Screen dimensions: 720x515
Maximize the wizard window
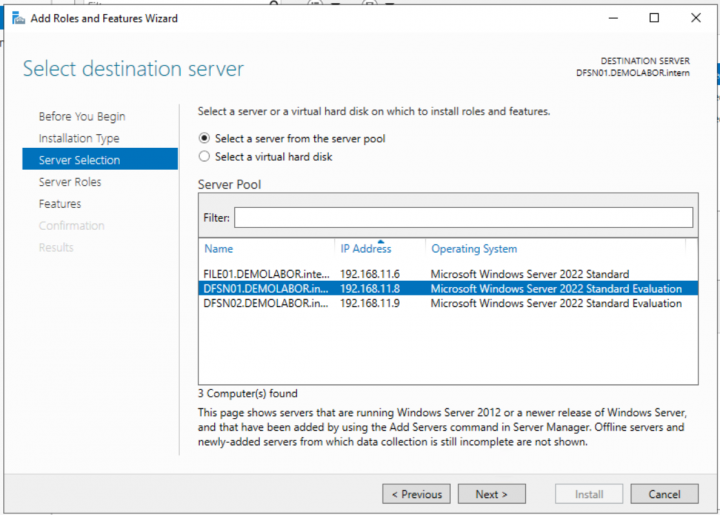(x=654, y=18)
